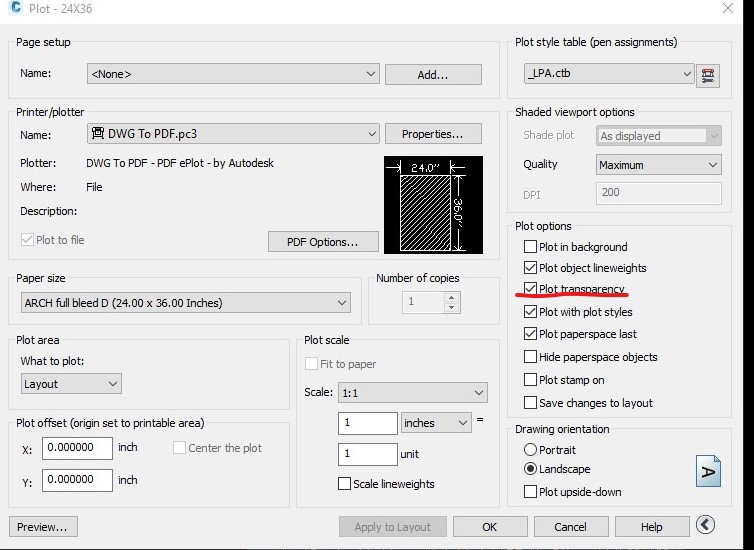Viewport: 754px width, 550px height.
Task: Click the Fit to paper checkbox
Action: 312,364
